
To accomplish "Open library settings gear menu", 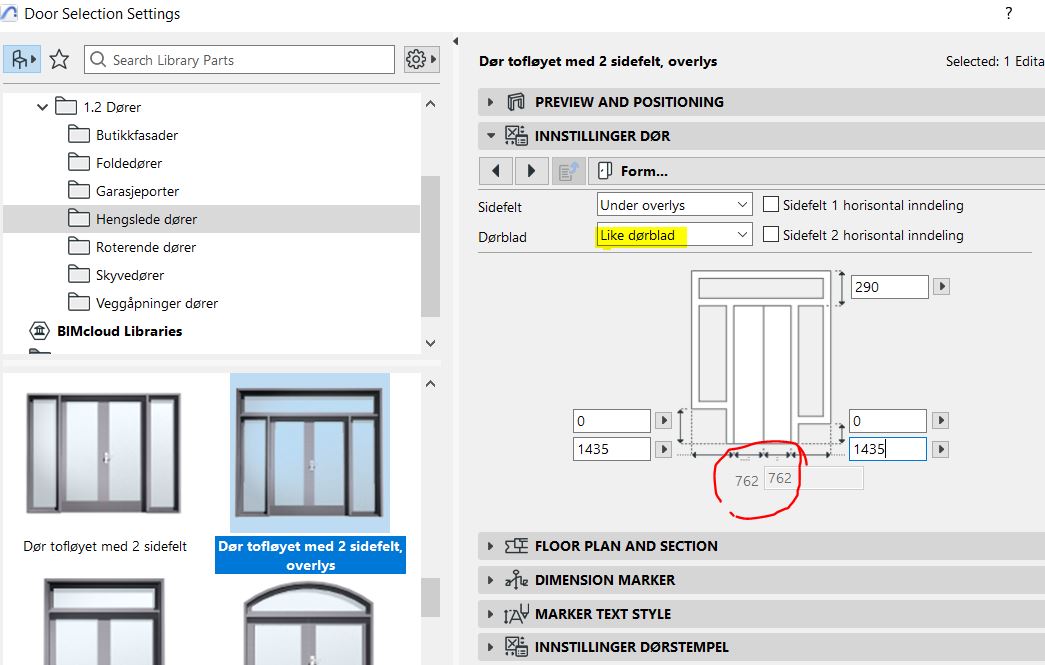I will click(x=421, y=60).
